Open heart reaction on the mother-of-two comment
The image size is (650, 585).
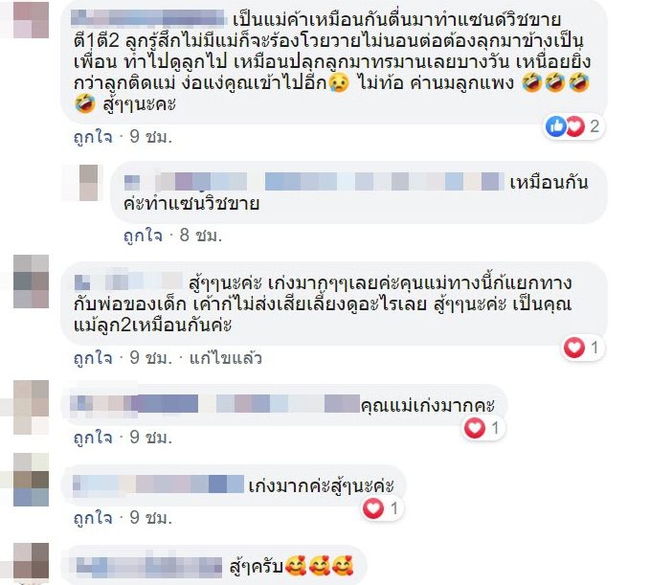pyautogui.click(x=574, y=347)
